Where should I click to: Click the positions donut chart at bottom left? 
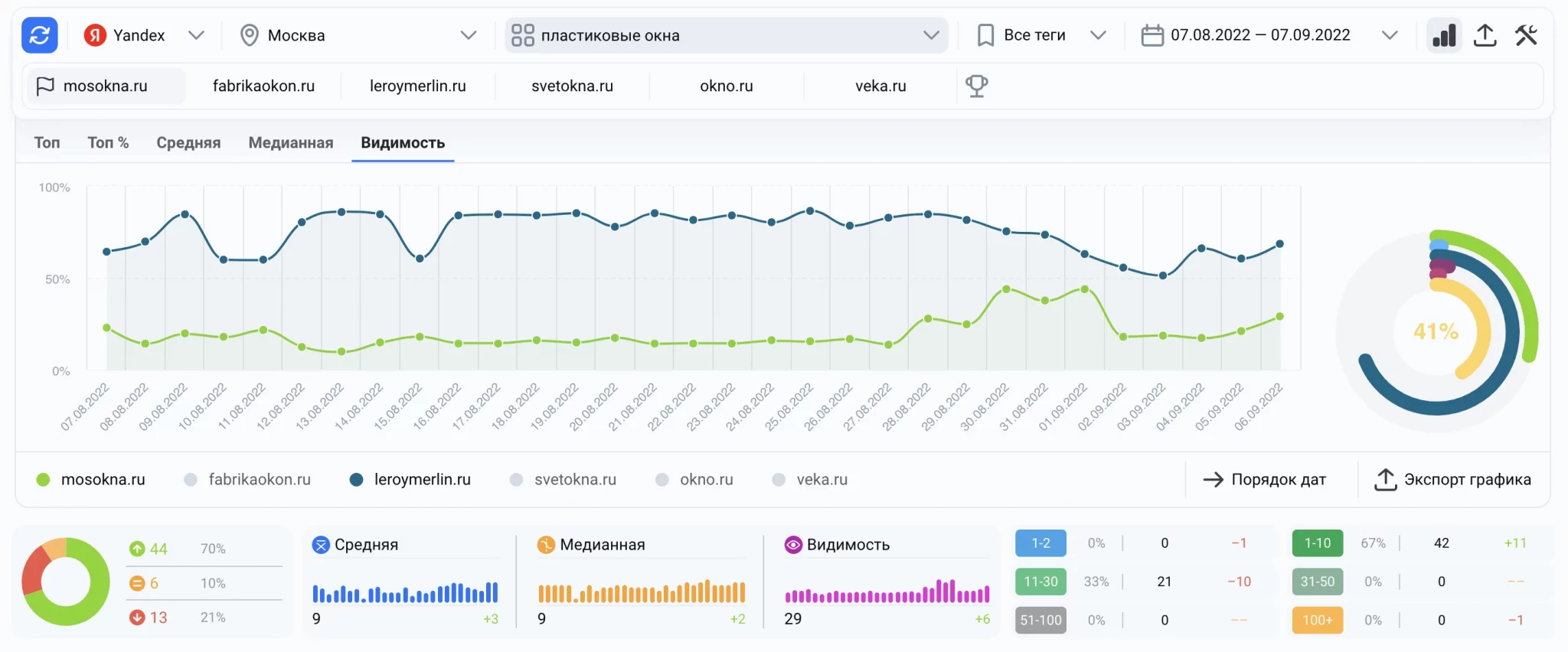point(66,582)
